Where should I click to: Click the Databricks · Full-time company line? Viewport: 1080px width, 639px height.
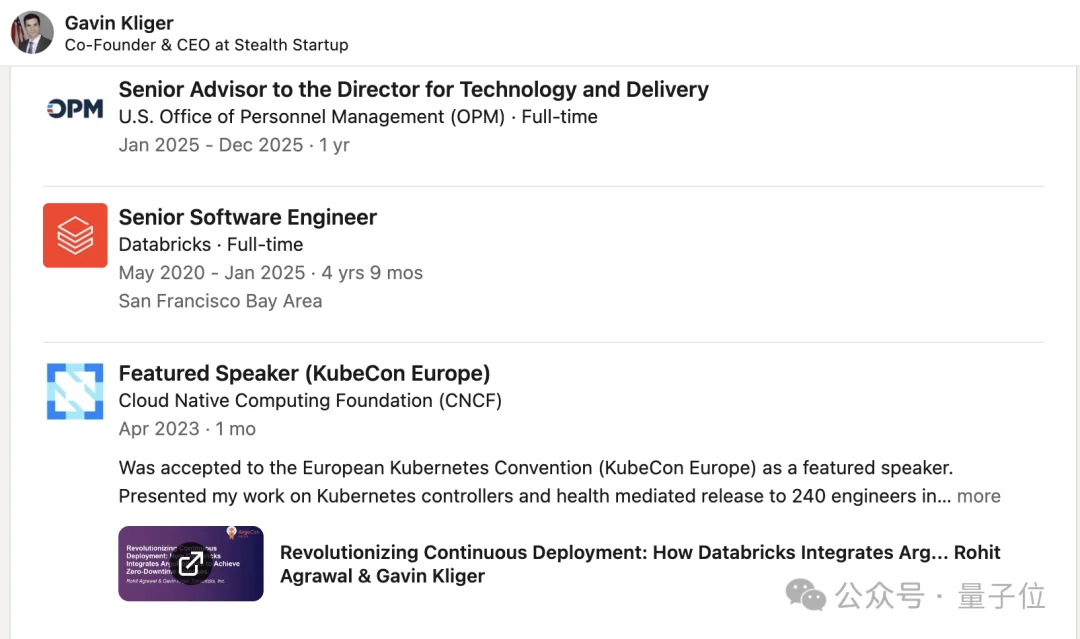pos(211,244)
